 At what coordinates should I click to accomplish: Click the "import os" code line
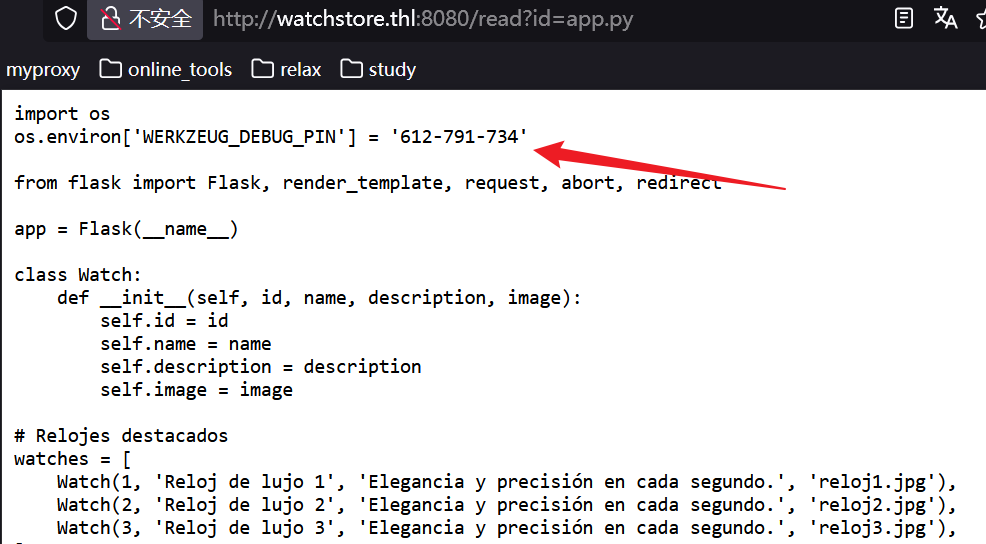62,114
